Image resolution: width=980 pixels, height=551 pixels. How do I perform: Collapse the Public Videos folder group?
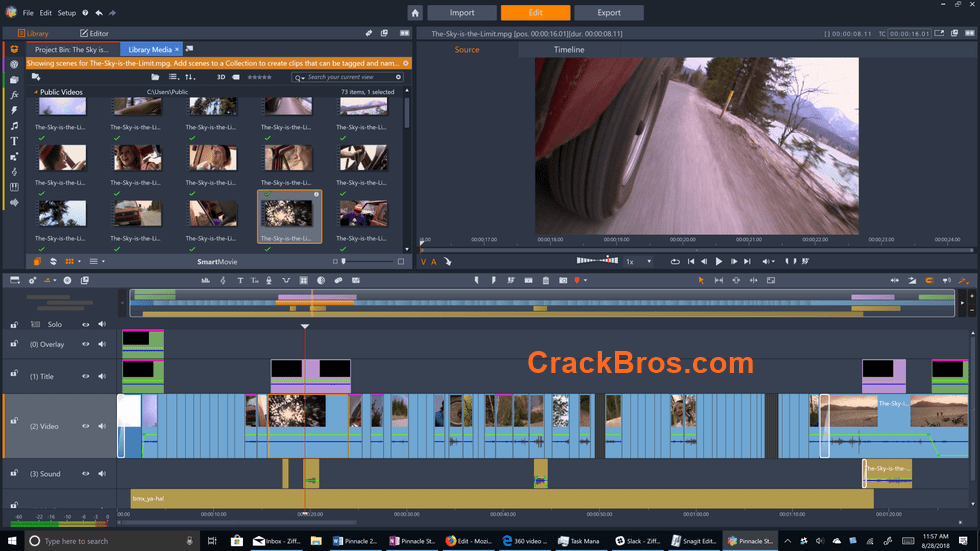pos(36,92)
